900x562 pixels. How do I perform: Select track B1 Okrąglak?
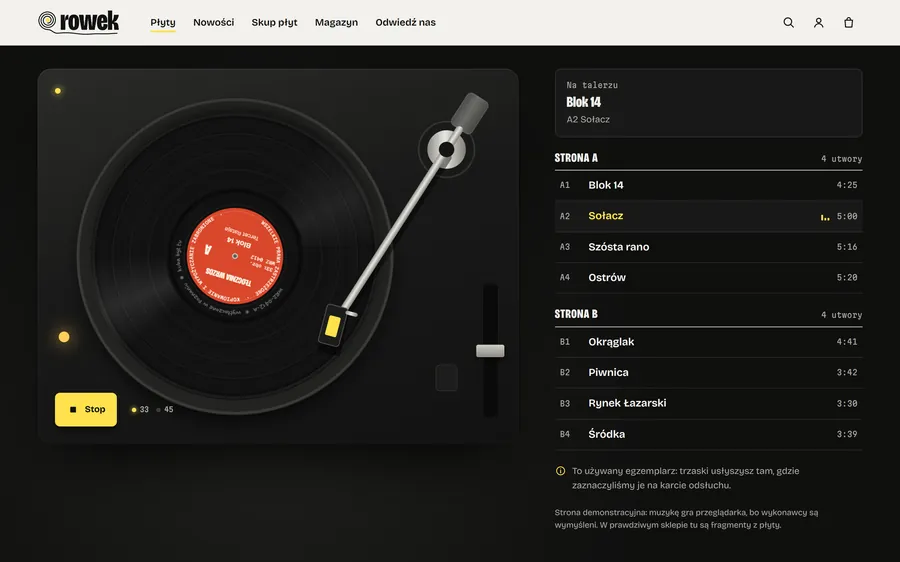[x=708, y=342]
